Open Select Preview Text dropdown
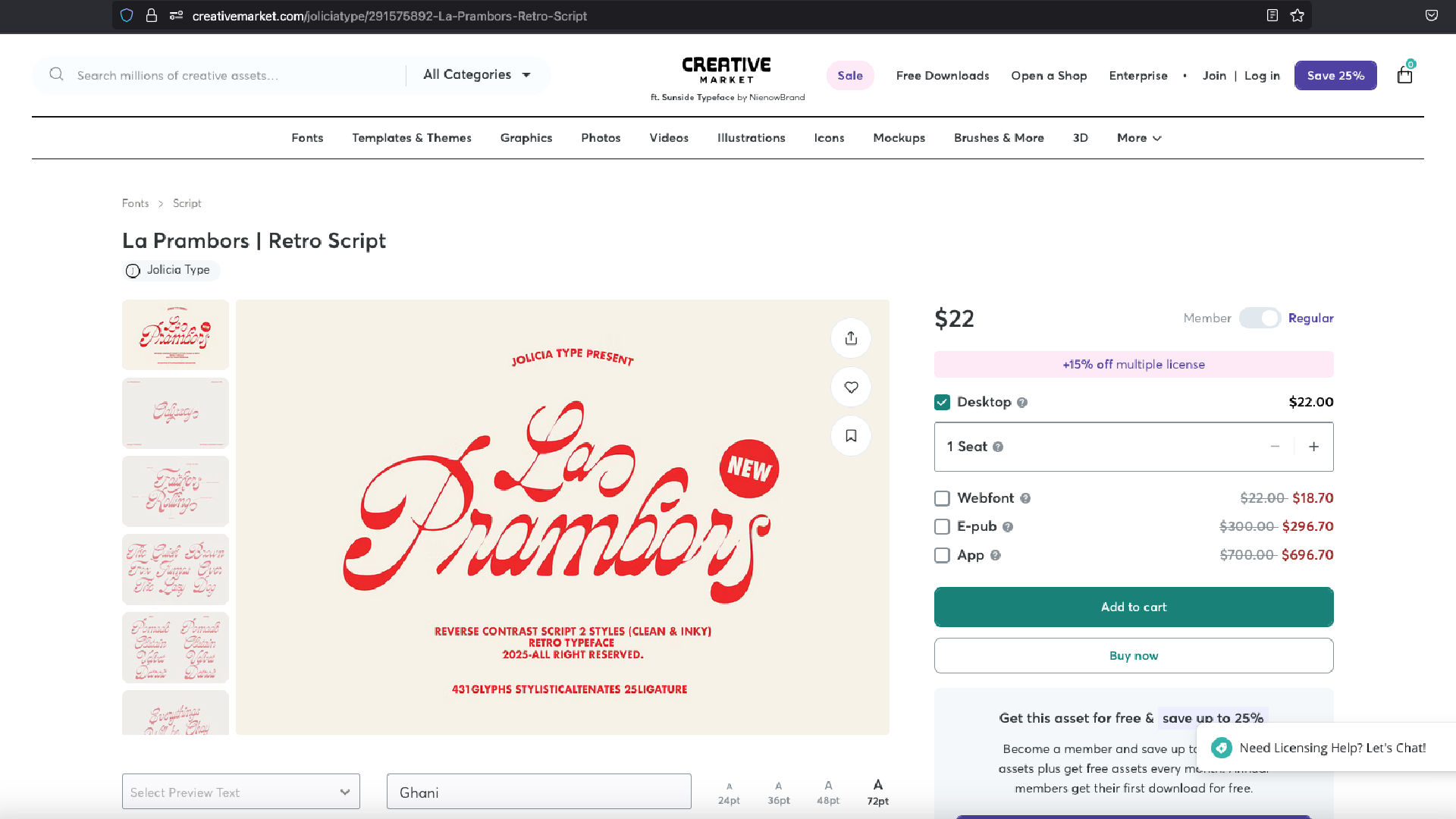1456x819 pixels. [x=241, y=792]
